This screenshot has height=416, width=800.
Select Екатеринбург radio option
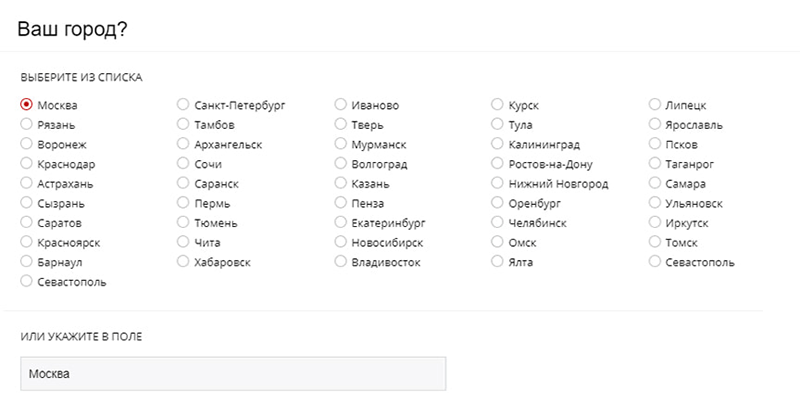(340, 222)
